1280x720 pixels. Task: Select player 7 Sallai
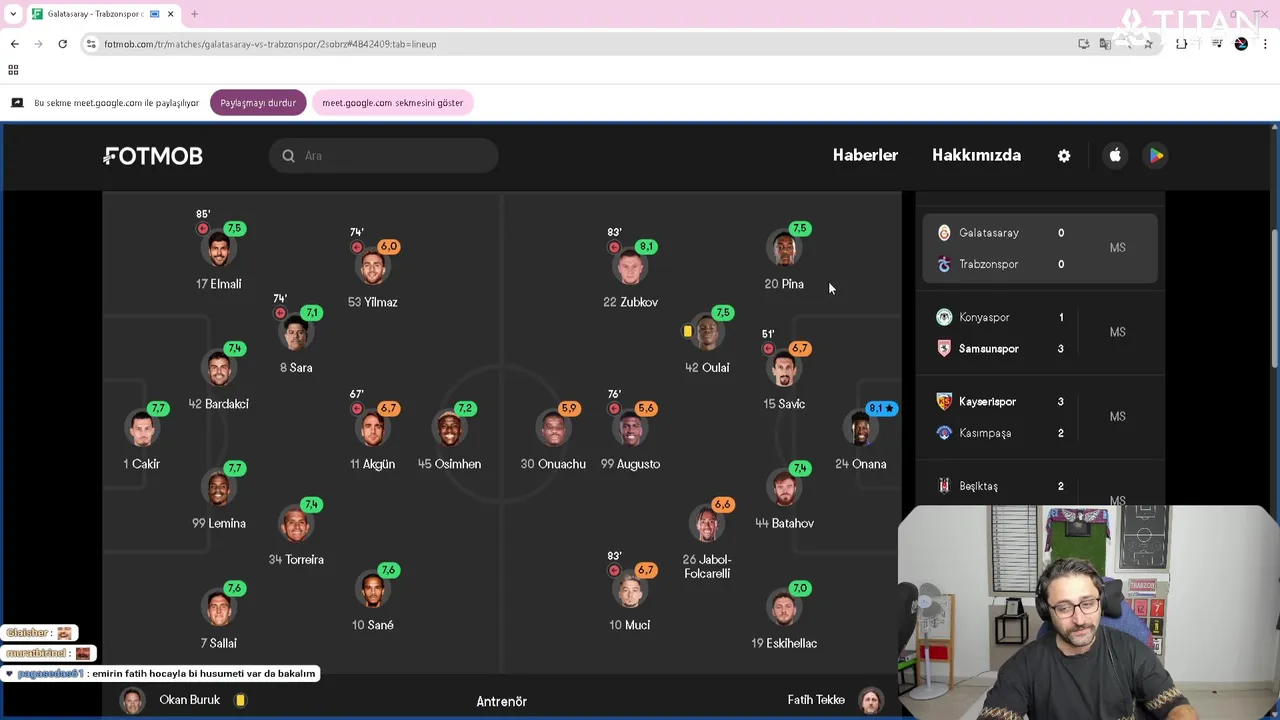[x=219, y=616]
